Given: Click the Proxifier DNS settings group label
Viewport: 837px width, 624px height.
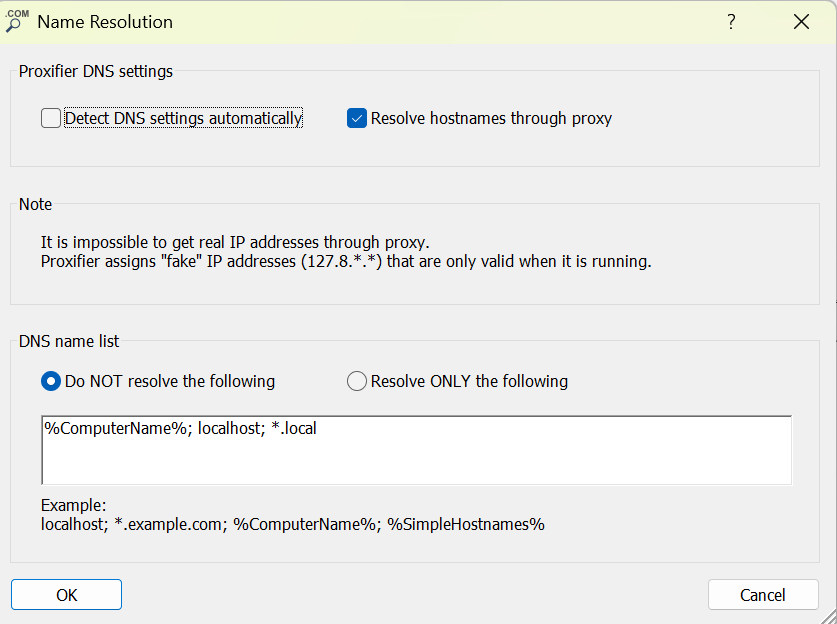Looking at the screenshot, I should click(x=96, y=71).
